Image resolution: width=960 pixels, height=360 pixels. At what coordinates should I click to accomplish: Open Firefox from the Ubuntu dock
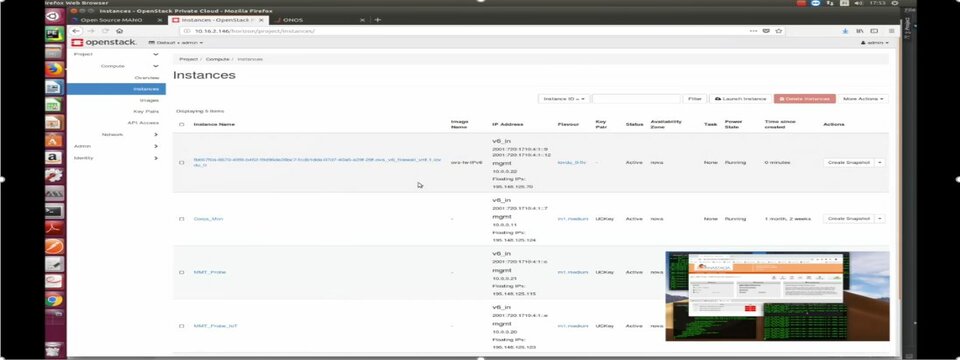[x=54, y=69]
